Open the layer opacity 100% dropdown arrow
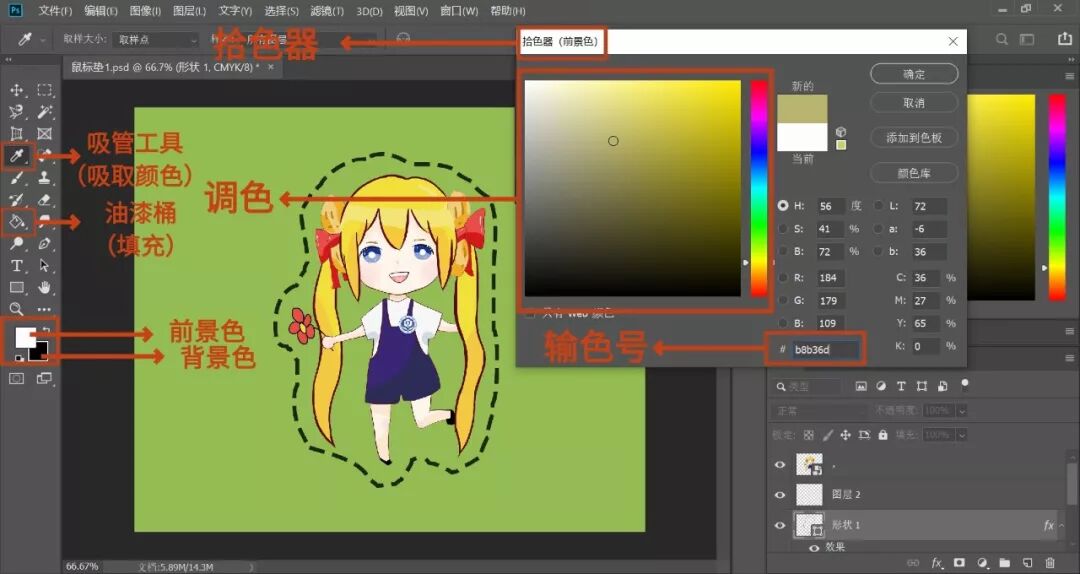 pos(962,411)
